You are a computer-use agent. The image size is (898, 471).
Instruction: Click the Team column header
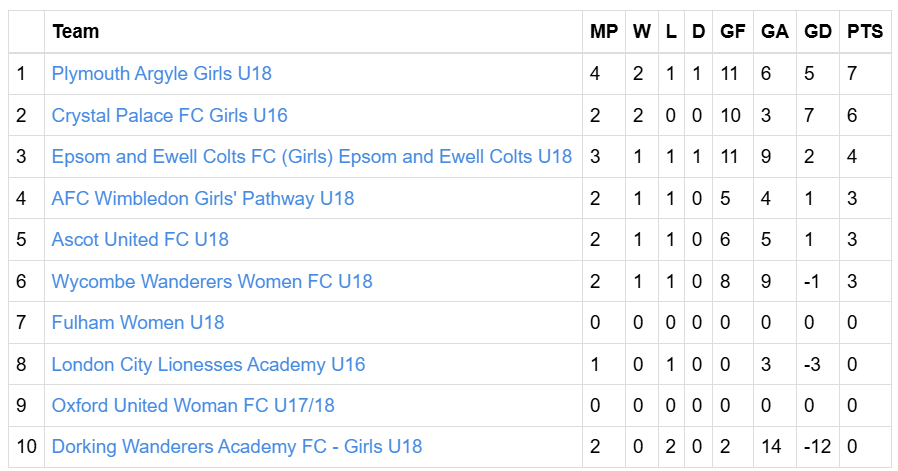pos(76,32)
